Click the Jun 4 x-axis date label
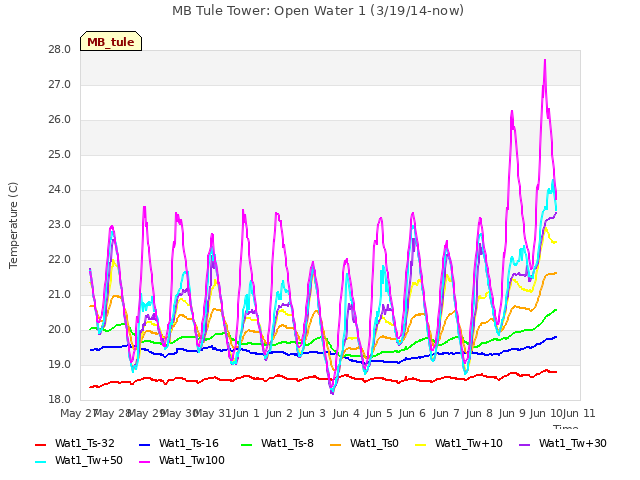This screenshot has width=640, height=480. (x=346, y=414)
